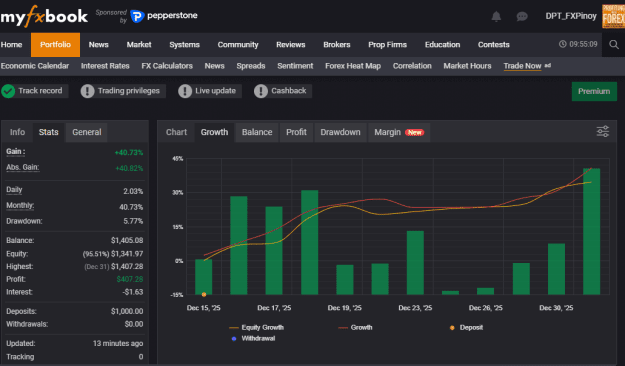Screen dimensions: 625x366
Task: Click the green Premium button
Action: pos(594,91)
